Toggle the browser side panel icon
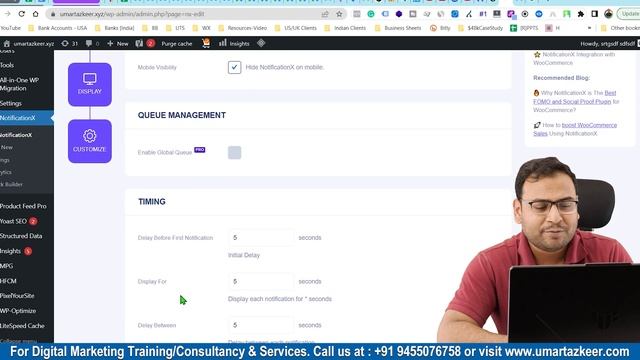The width and height of the screenshot is (640, 360). [594, 14]
